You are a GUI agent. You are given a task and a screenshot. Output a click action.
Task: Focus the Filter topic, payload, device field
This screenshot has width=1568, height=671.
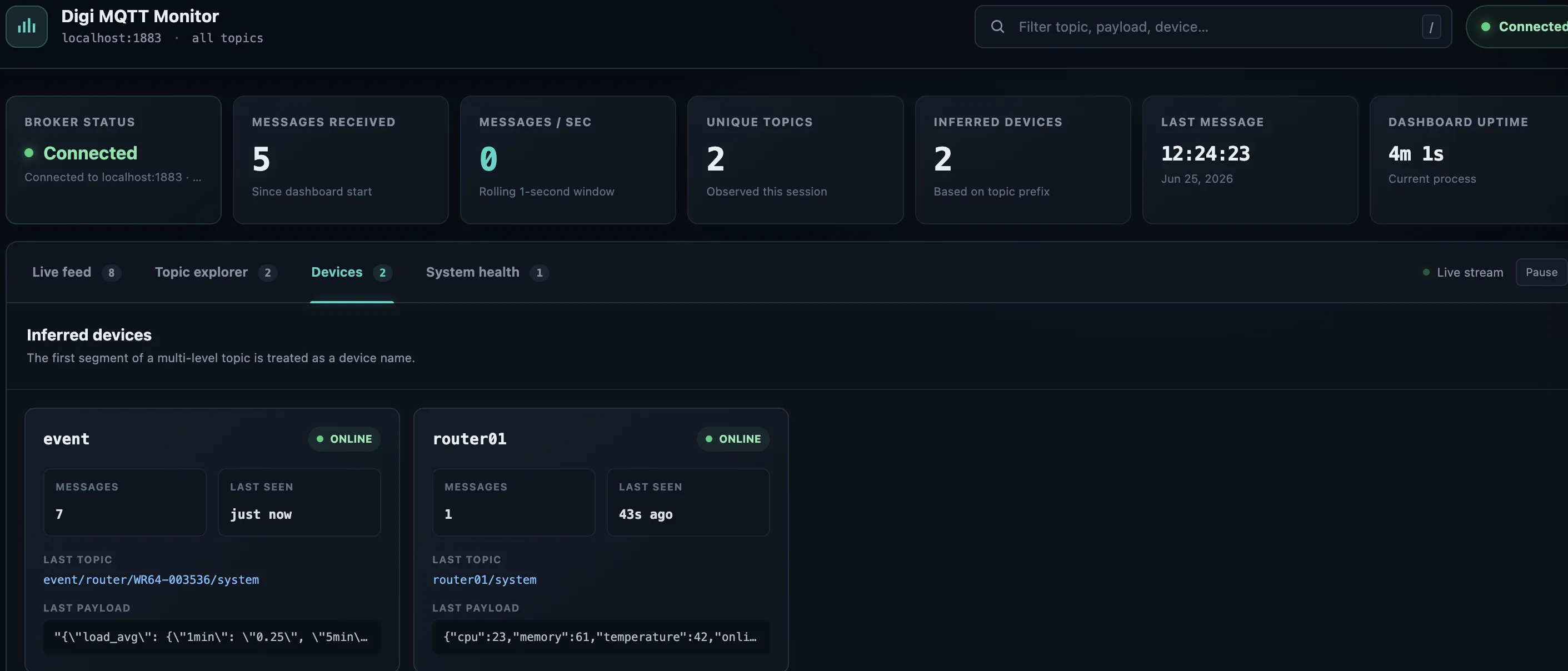1212,27
